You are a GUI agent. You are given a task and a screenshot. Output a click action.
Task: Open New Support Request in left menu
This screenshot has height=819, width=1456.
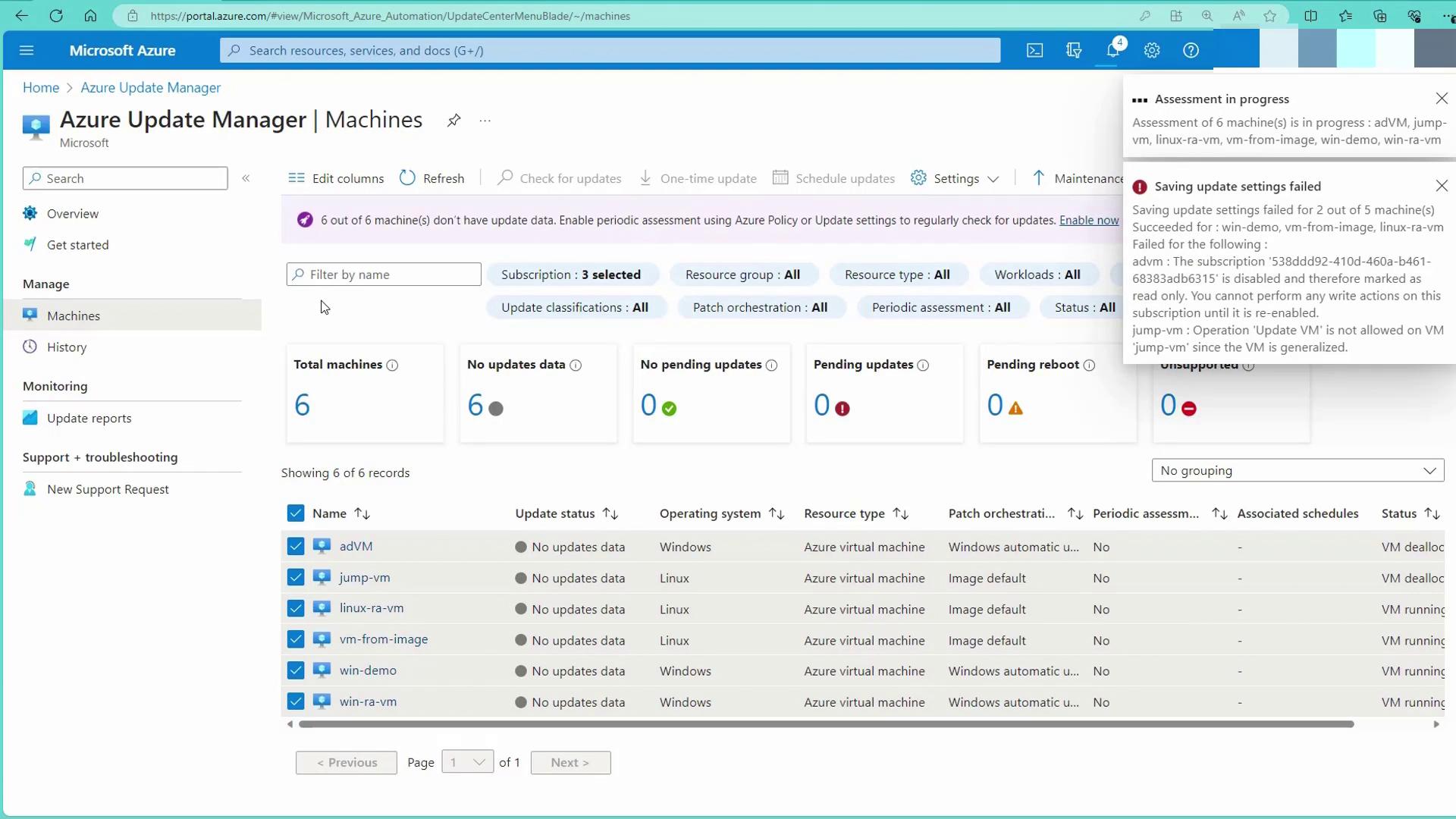tap(108, 489)
